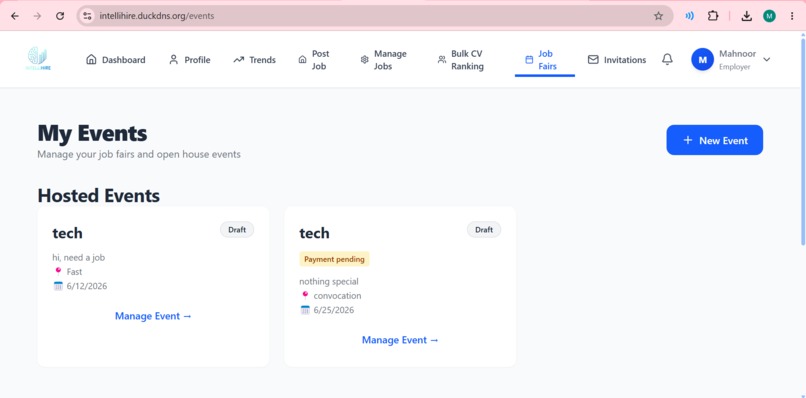Click Manage Event for the convocation event
The image size is (806, 398).
[x=400, y=340]
